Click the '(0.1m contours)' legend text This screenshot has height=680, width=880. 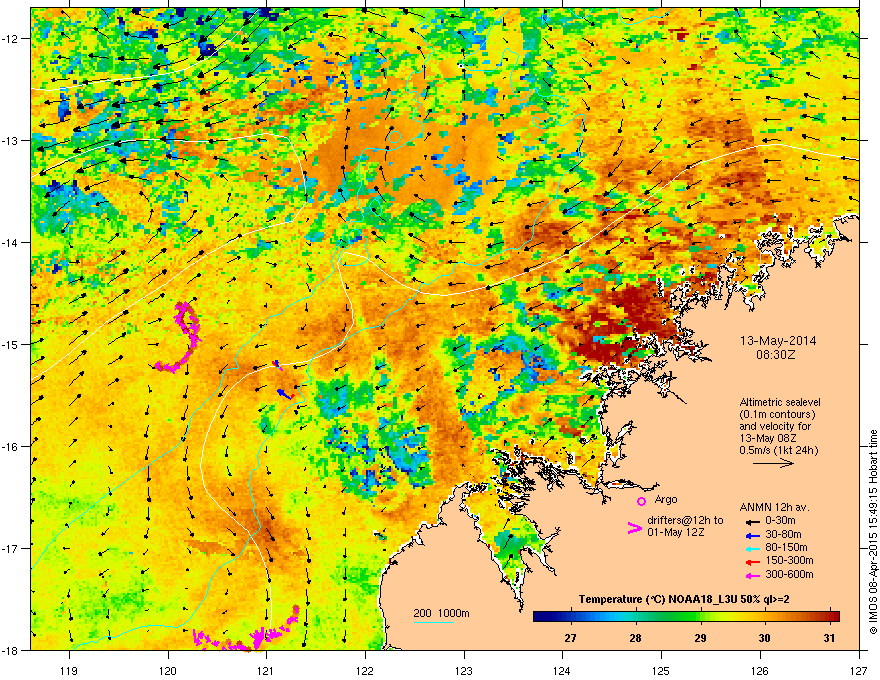point(777,414)
